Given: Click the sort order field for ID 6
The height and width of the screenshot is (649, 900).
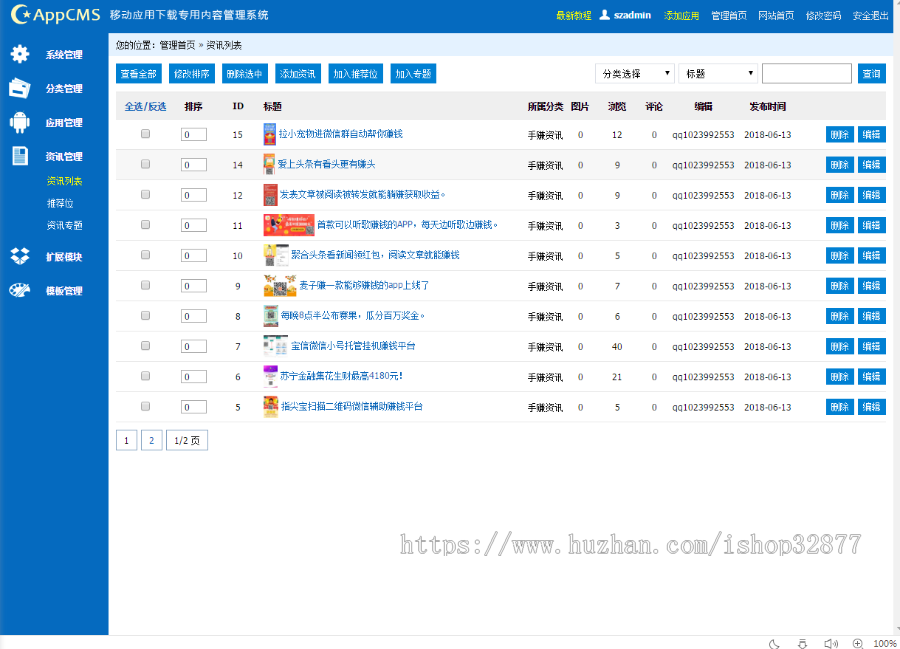Looking at the screenshot, I should (x=193, y=376).
